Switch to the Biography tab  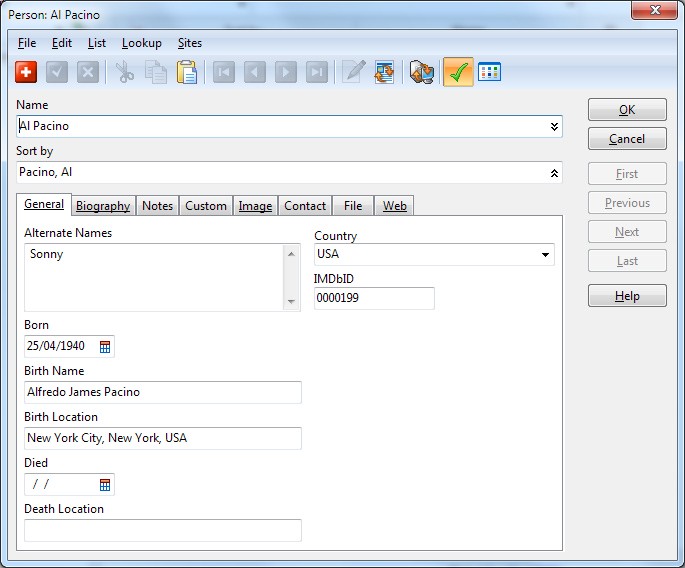pos(103,206)
